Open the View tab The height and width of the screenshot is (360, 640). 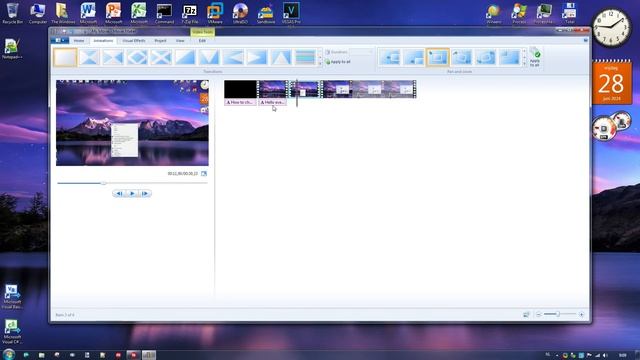[180, 41]
